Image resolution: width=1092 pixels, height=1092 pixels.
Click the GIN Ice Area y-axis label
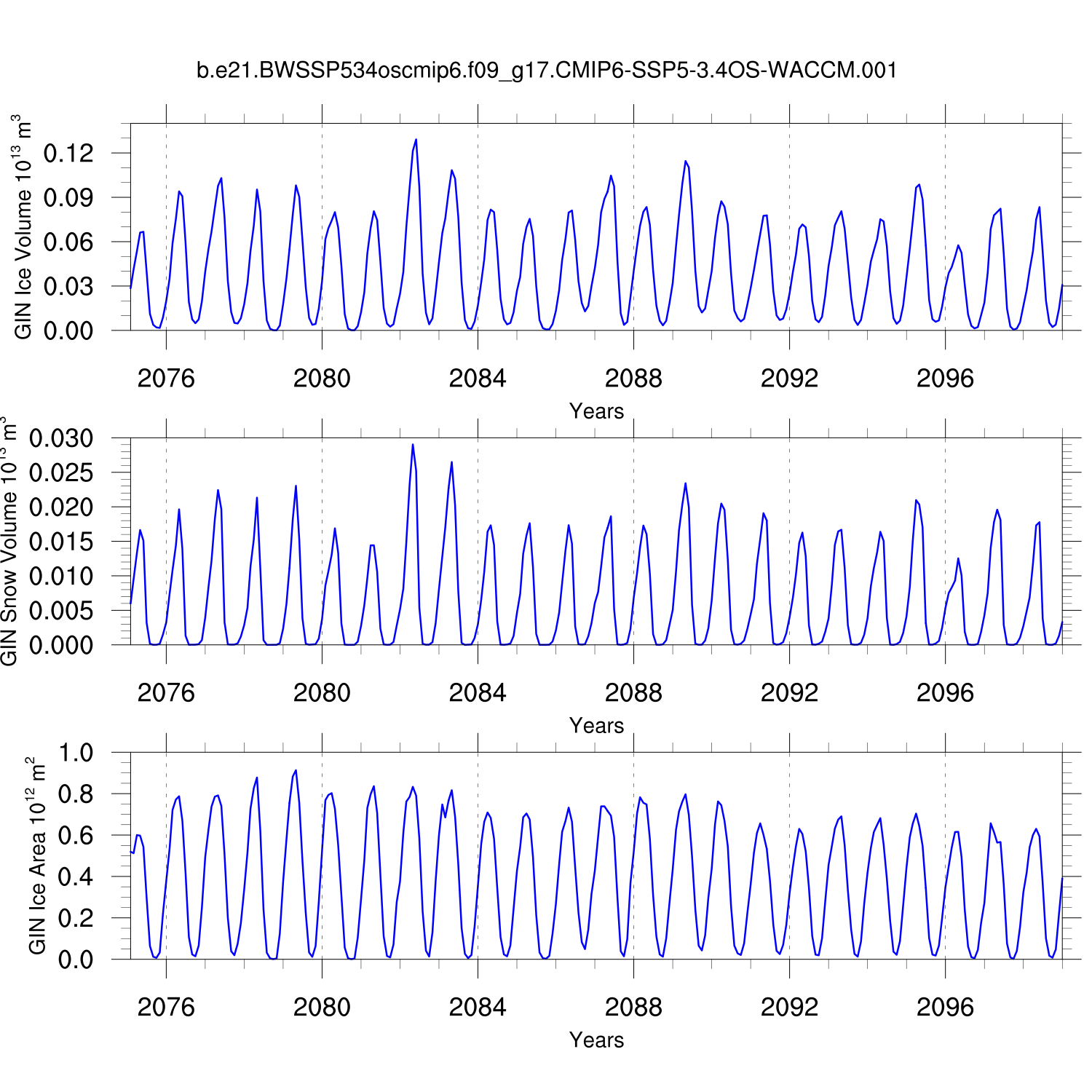click(36, 856)
